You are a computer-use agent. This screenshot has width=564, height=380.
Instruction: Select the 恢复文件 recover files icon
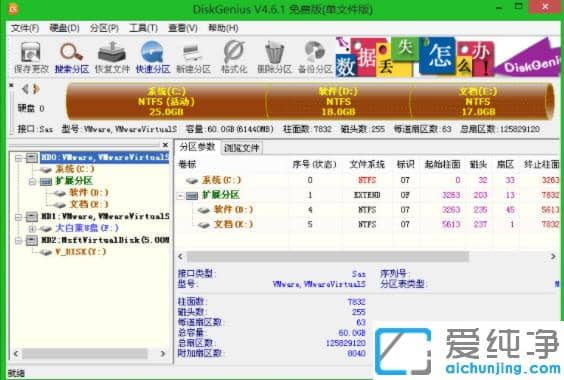coord(112,58)
